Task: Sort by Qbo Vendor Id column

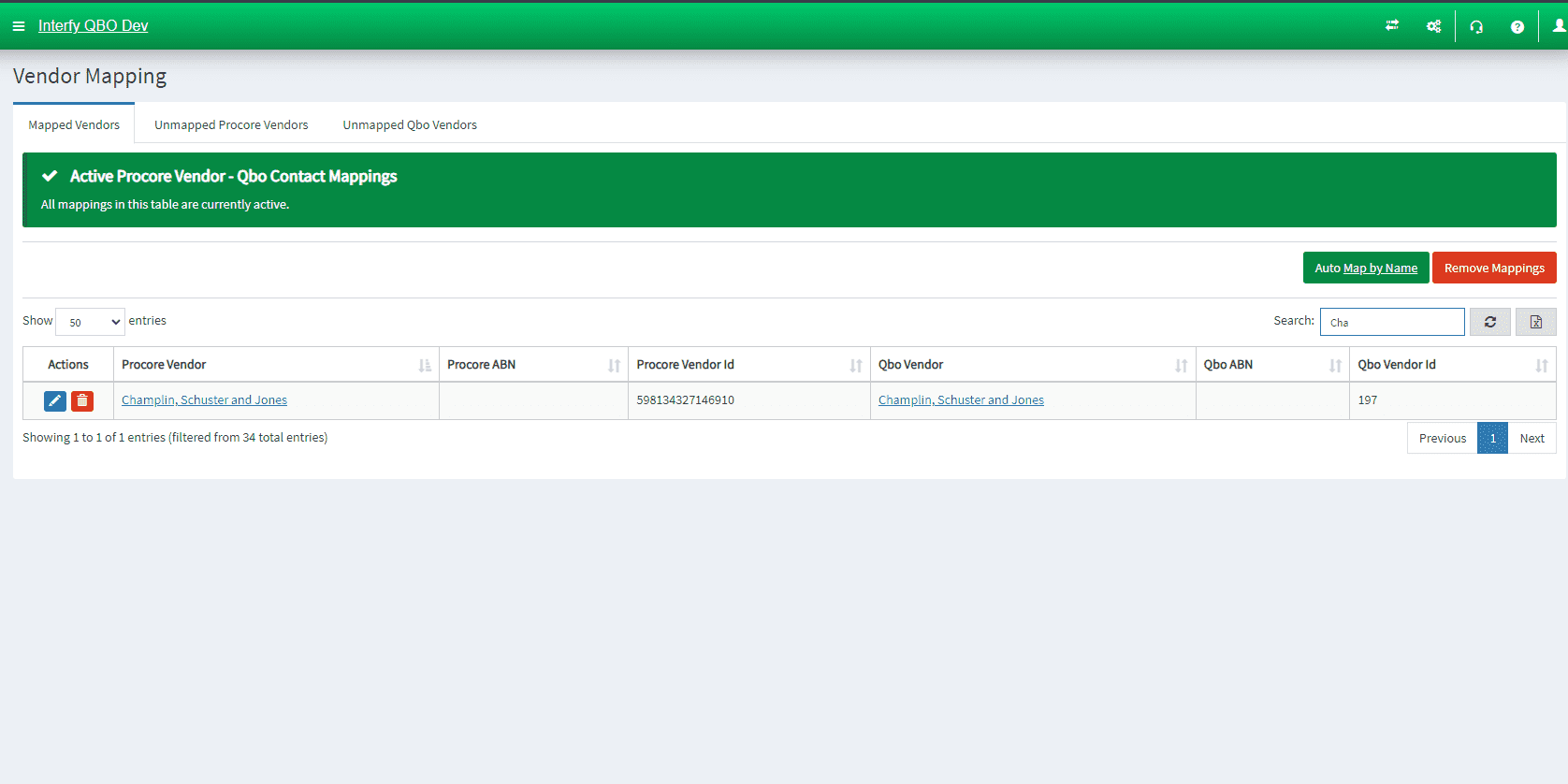Action: tap(1451, 365)
